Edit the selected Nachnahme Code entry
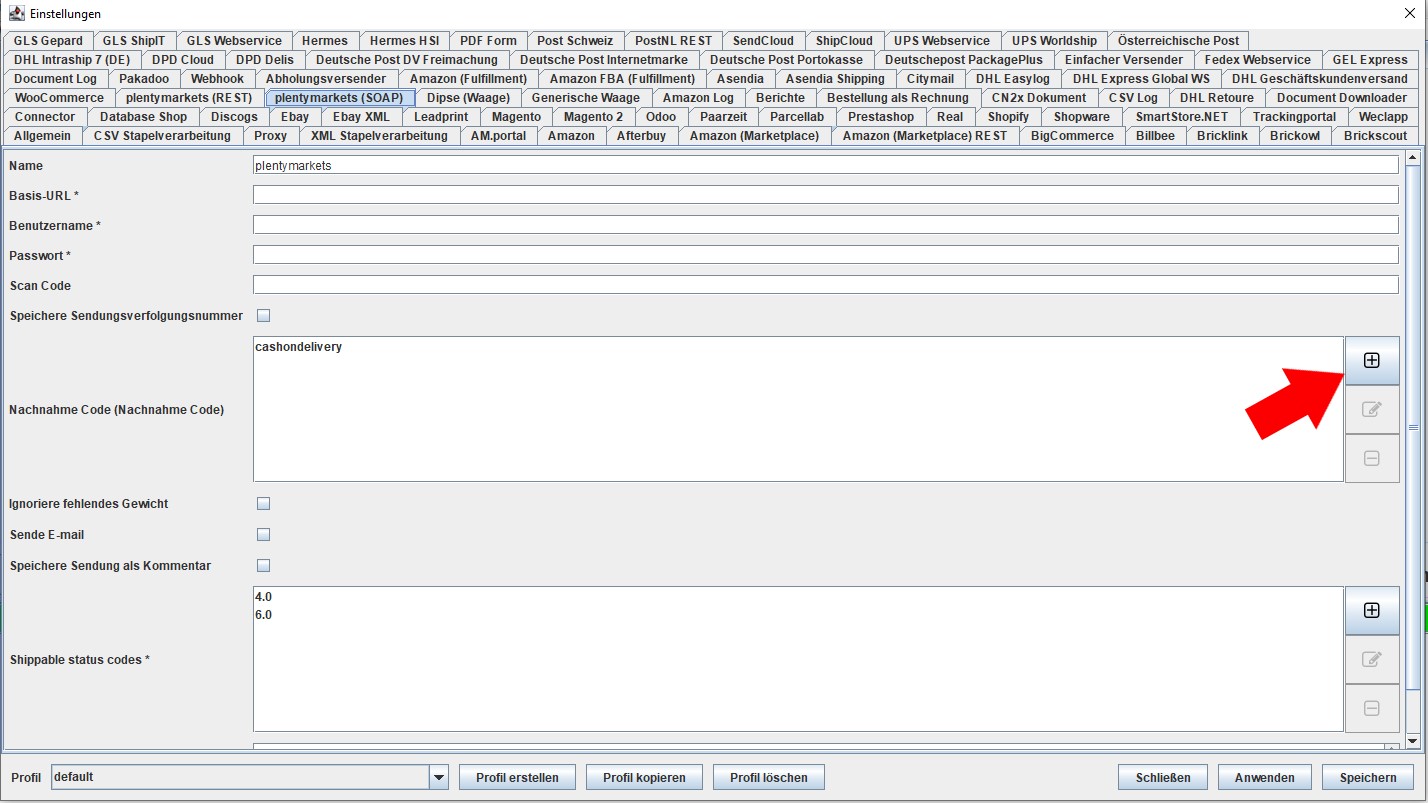 [x=1371, y=410]
